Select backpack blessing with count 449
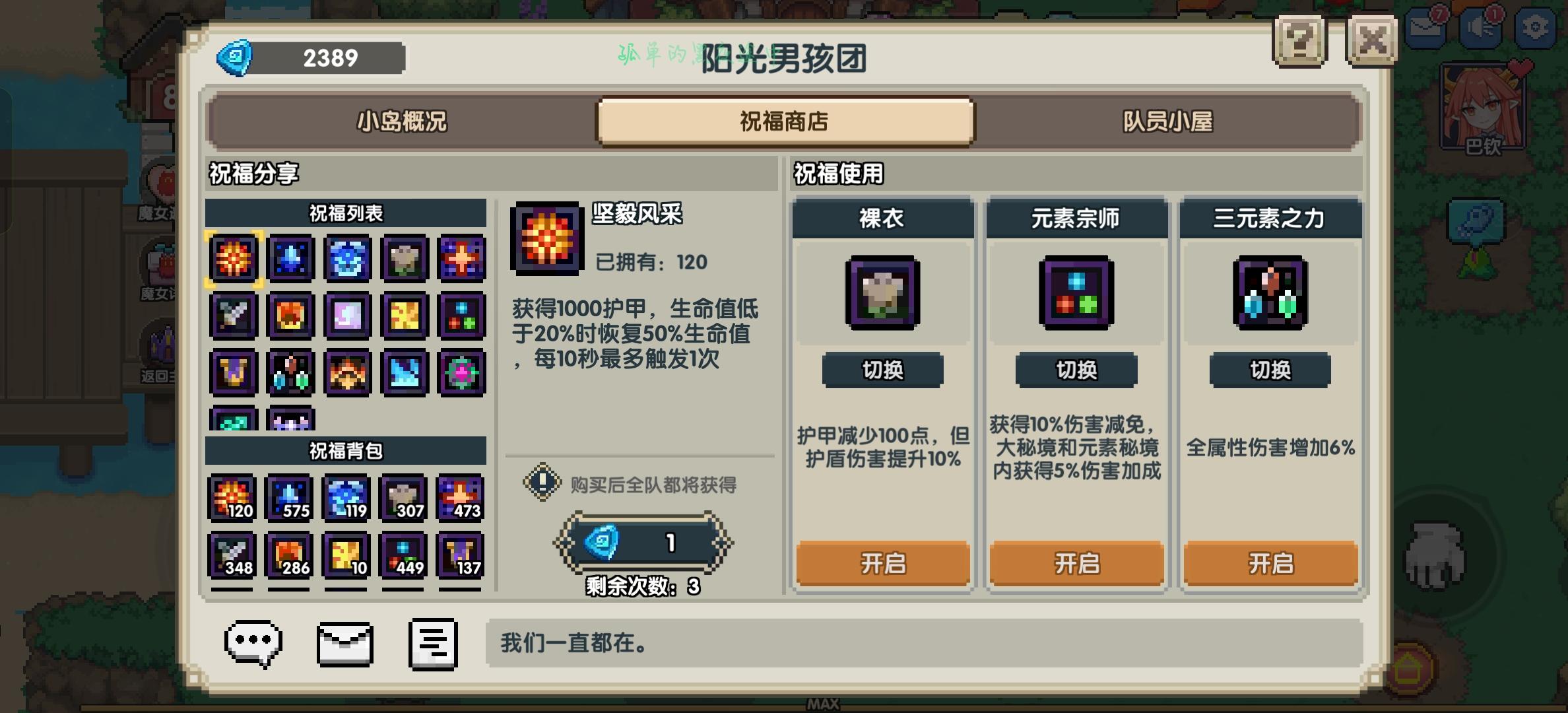The width and height of the screenshot is (1568, 713). coord(403,555)
